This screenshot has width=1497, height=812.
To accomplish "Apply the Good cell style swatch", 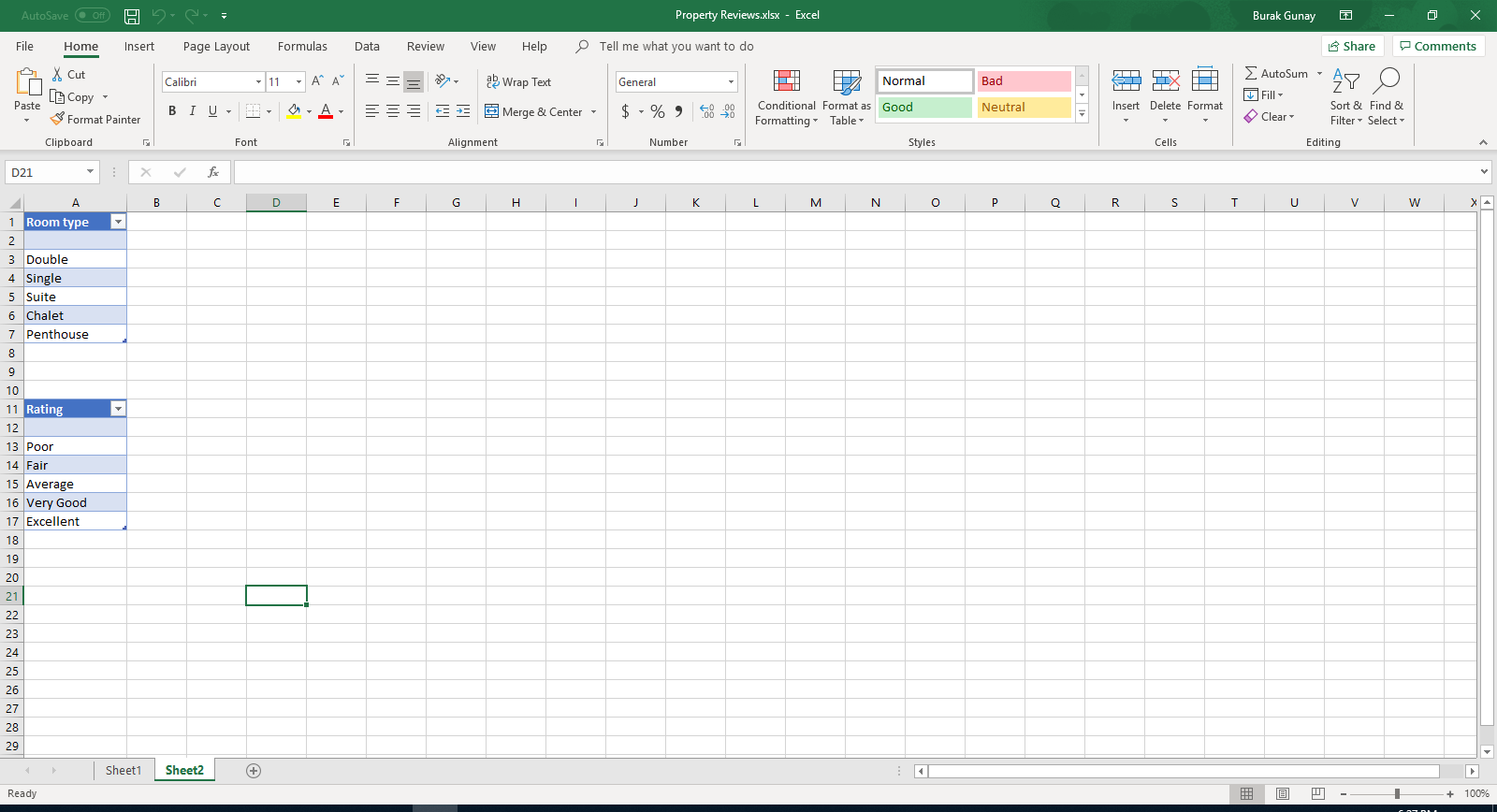I will [x=924, y=108].
